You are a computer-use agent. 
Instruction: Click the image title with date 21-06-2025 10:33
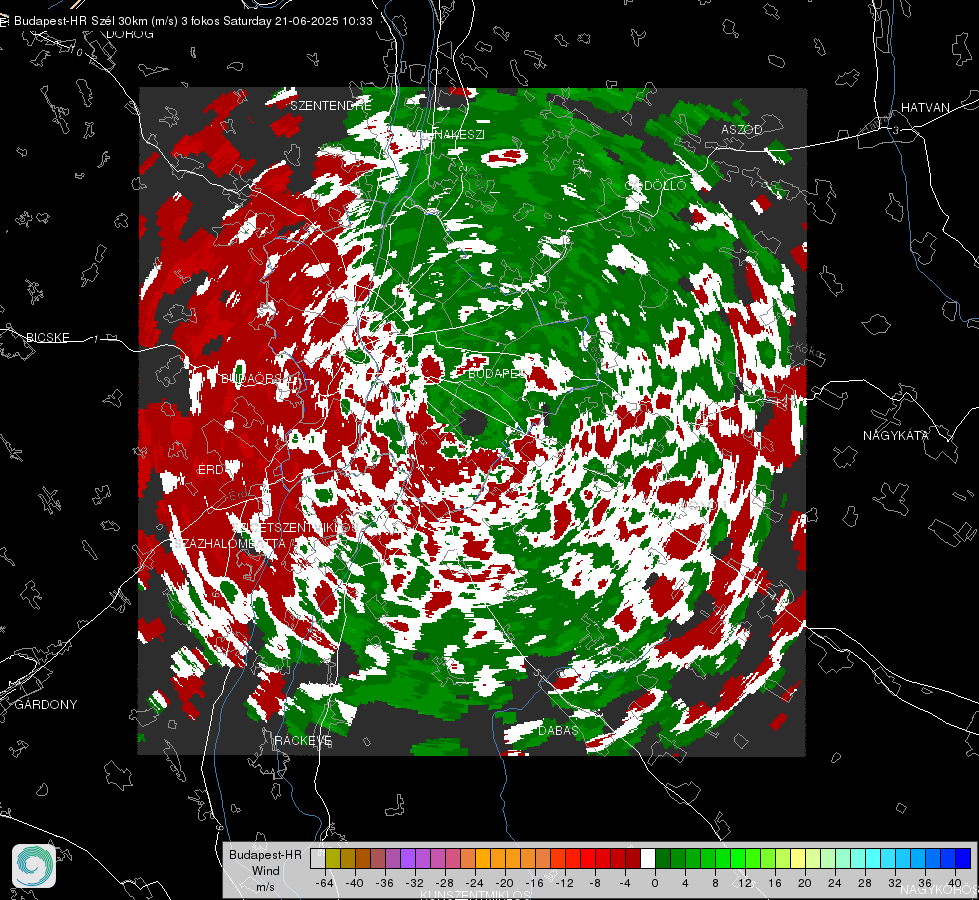pos(193,21)
